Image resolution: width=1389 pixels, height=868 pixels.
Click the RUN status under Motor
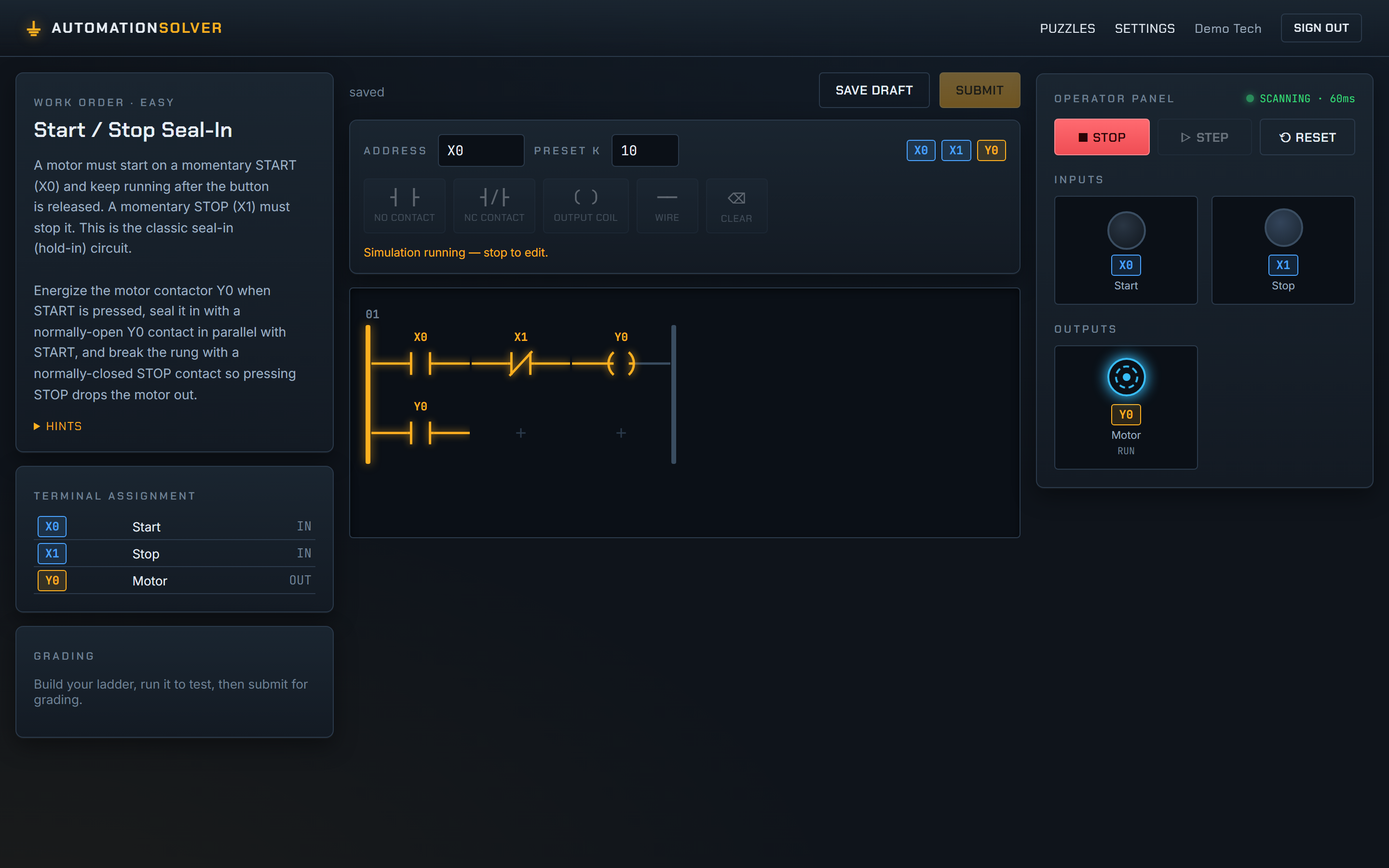coord(1126,451)
